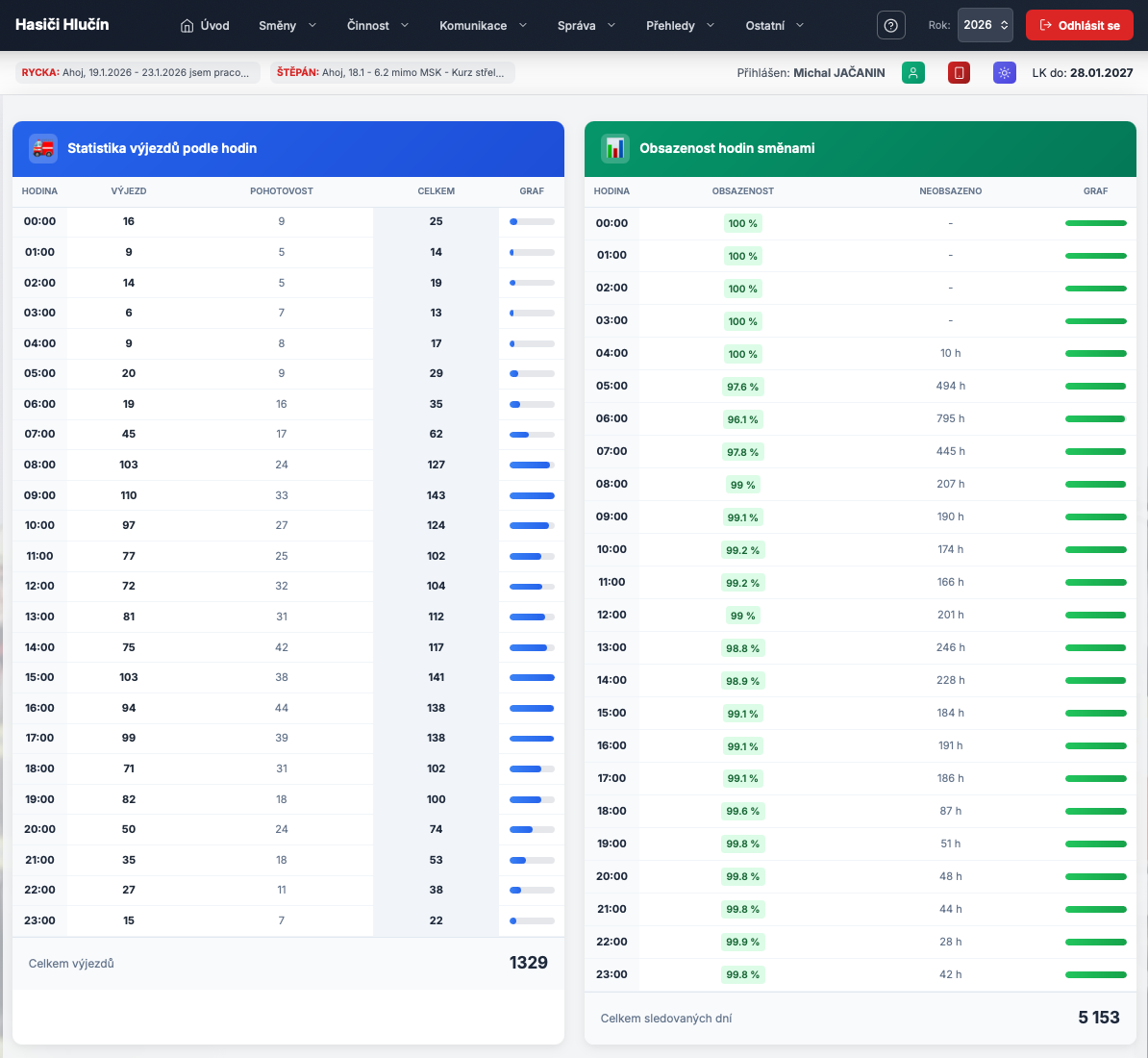This screenshot has height=1058, width=1148.
Task: Click the 09:00 dispatch graph bar
Action: point(532,495)
